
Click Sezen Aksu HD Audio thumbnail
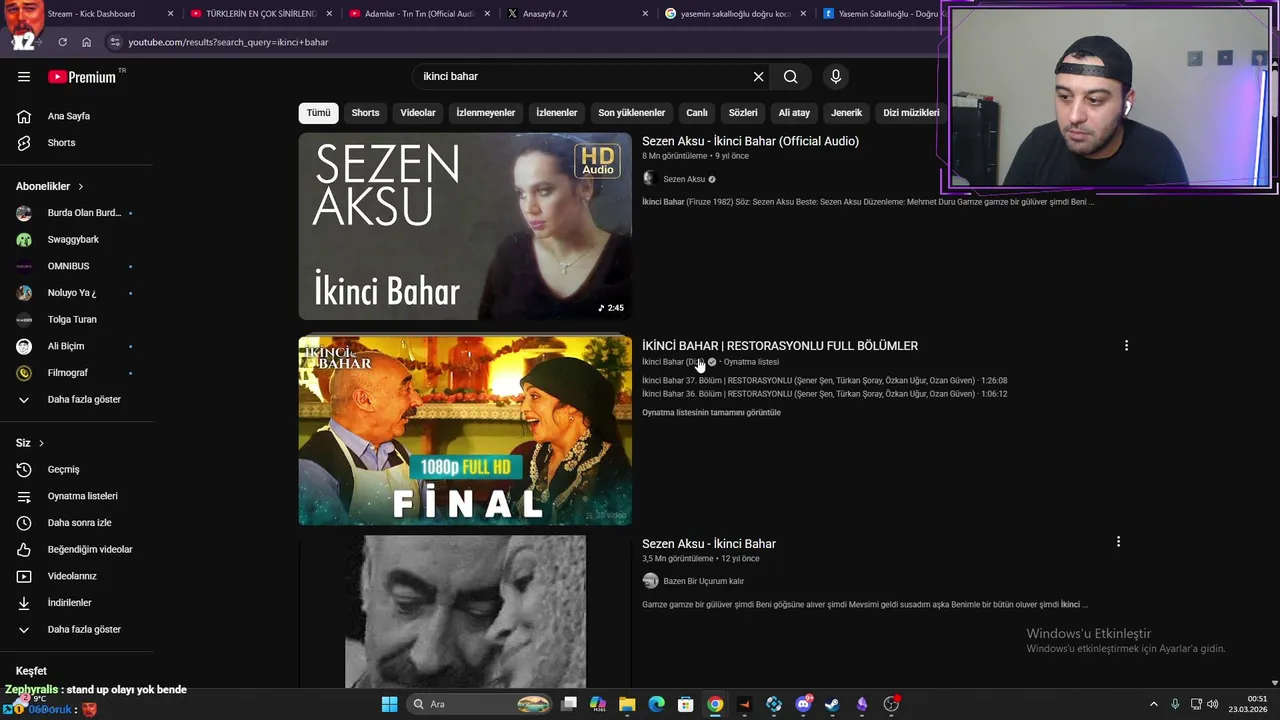click(465, 226)
